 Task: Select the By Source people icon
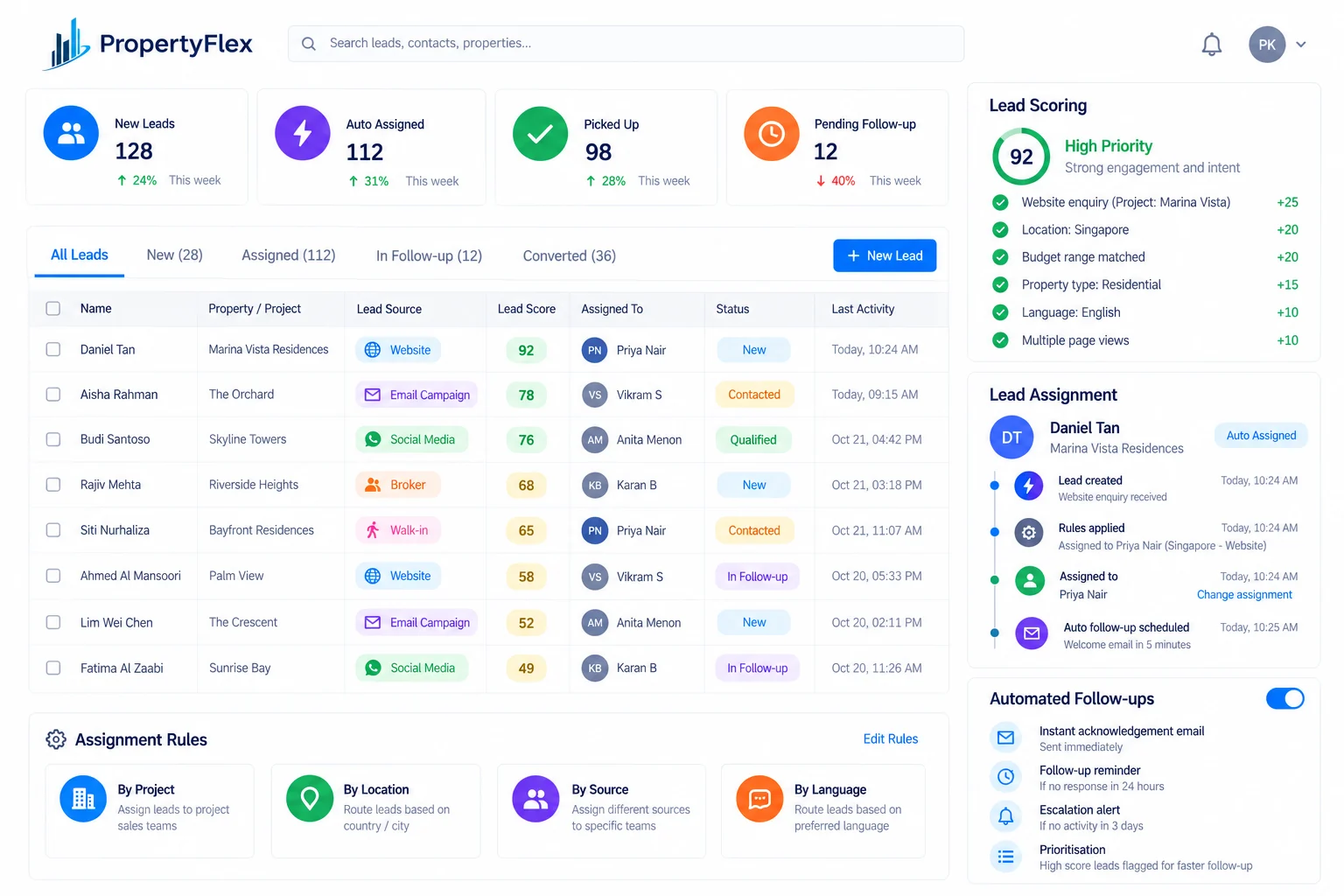(x=535, y=799)
